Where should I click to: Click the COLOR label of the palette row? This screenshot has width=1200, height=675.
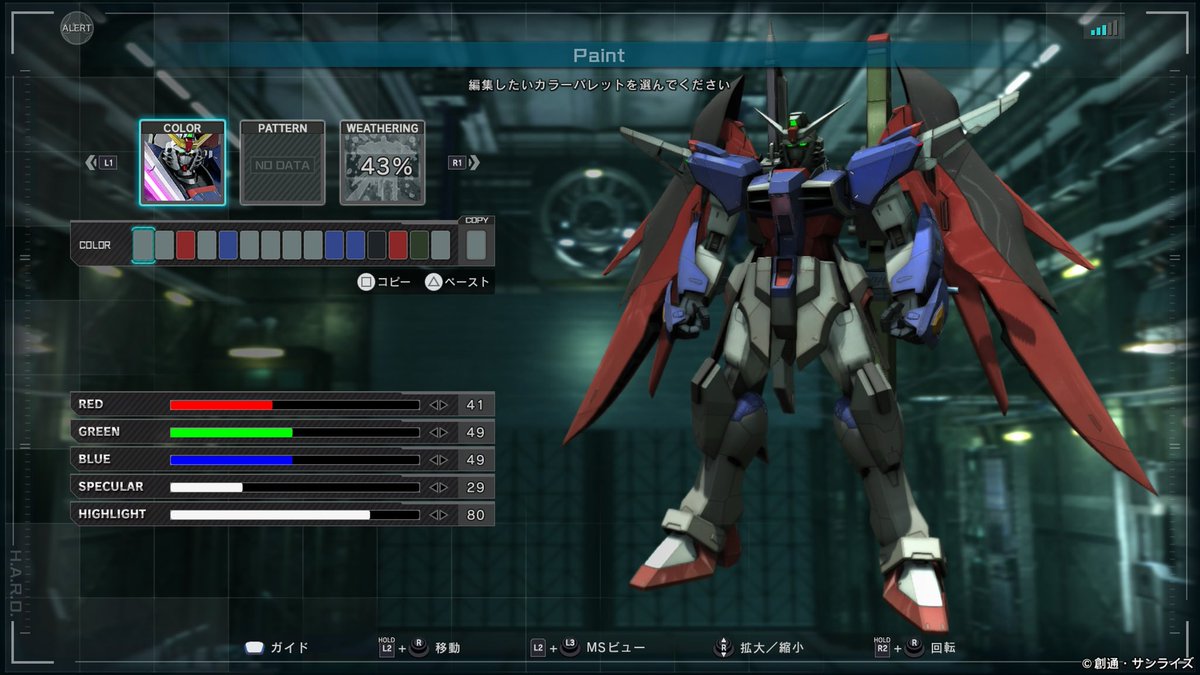(x=95, y=245)
